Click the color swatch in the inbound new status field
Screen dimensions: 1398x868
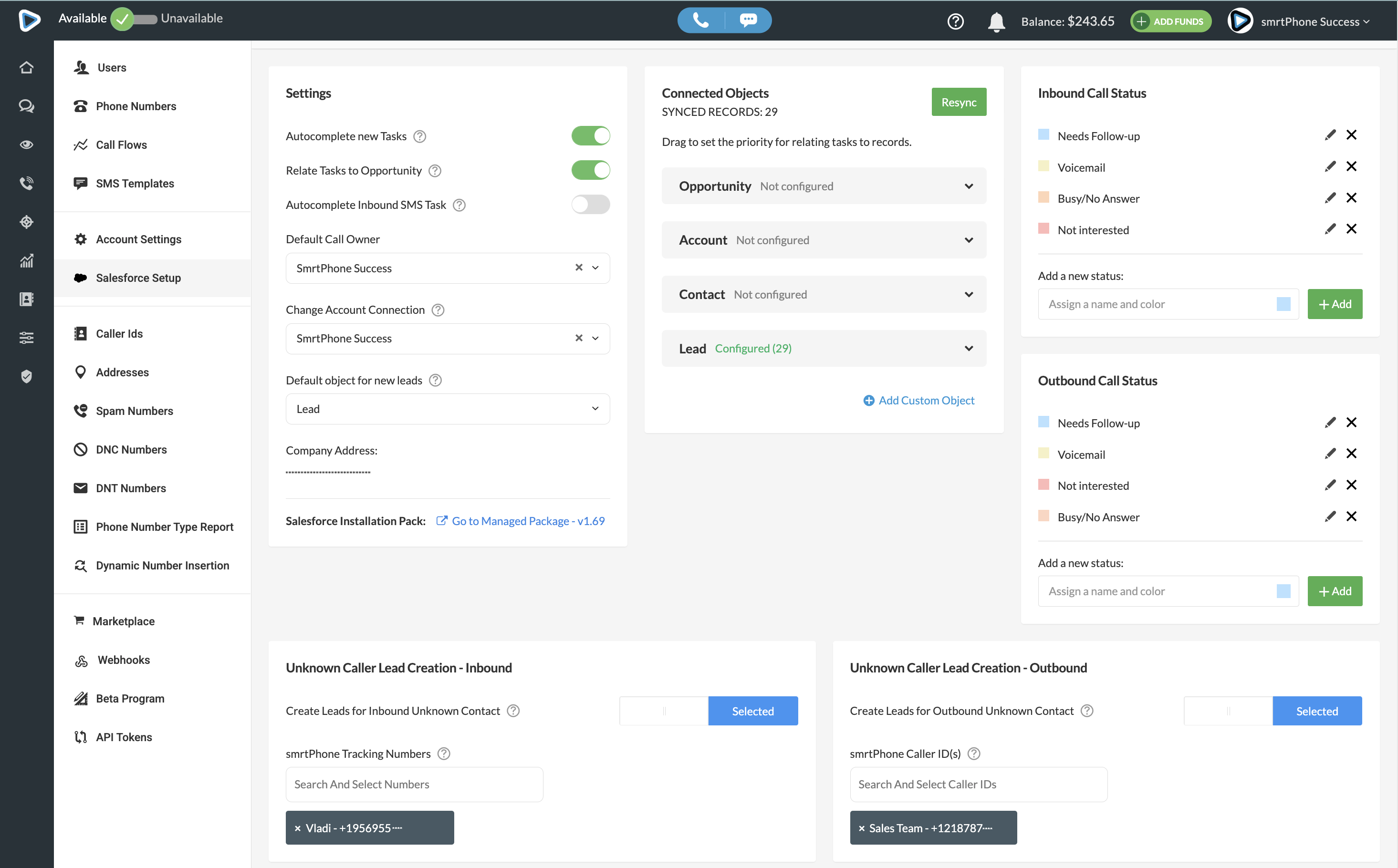(x=1283, y=304)
